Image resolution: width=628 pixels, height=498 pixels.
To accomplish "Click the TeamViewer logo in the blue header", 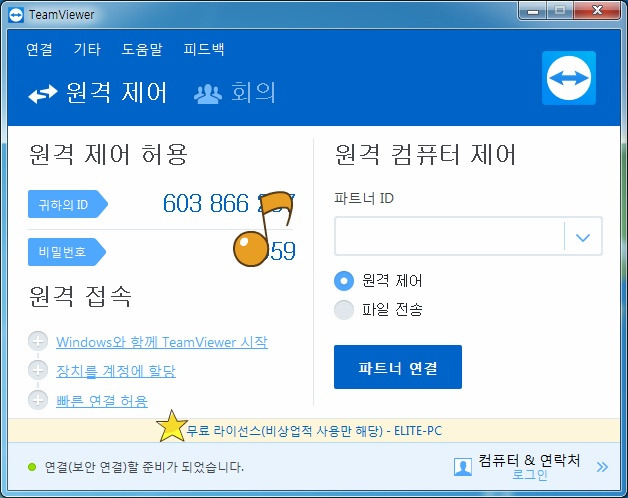I will click(x=569, y=78).
